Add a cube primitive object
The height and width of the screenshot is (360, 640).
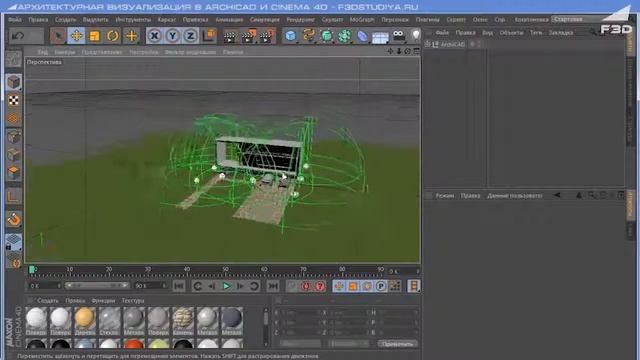pos(291,36)
